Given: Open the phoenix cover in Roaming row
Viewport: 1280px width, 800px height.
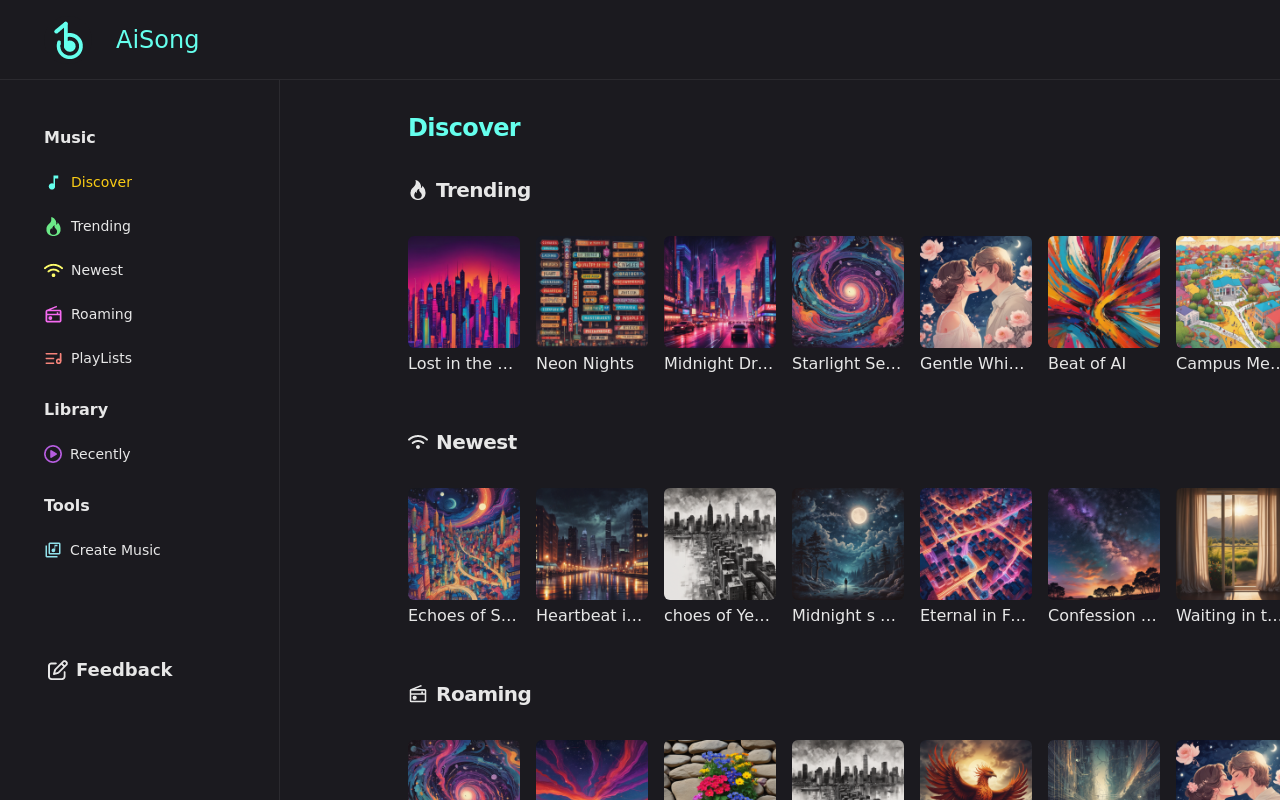Looking at the screenshot, I should (x=976, y=770).
